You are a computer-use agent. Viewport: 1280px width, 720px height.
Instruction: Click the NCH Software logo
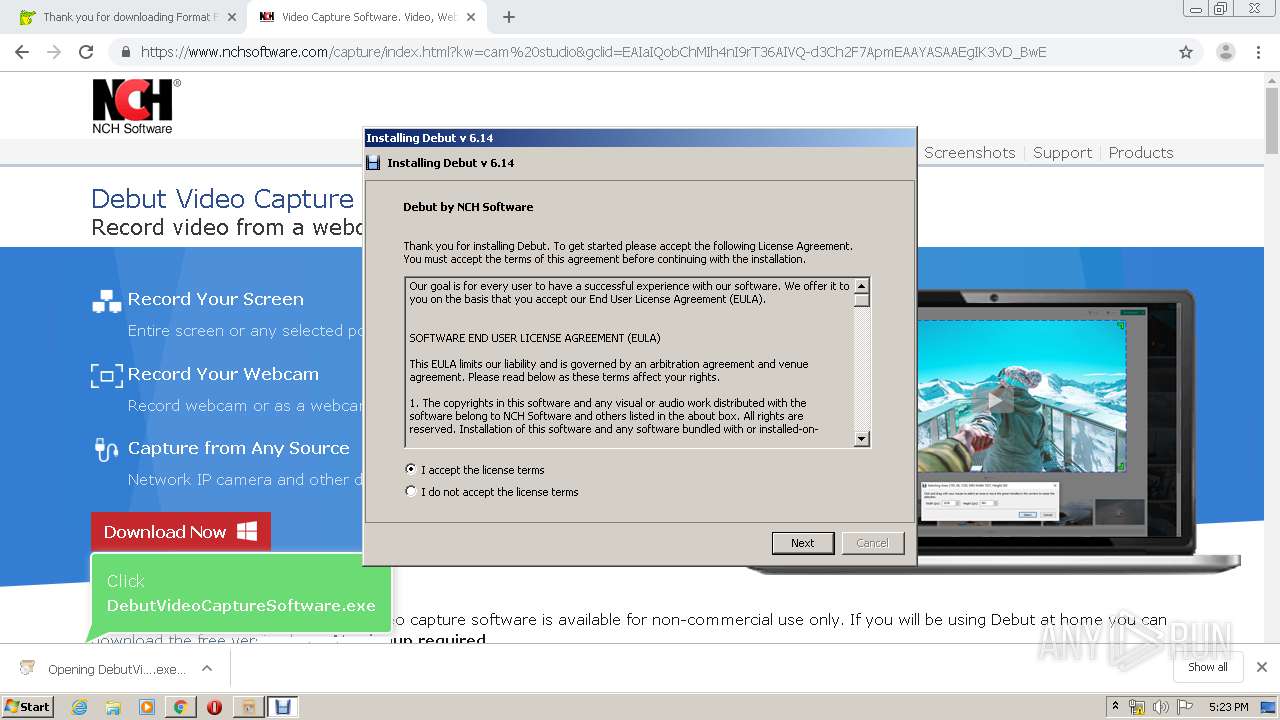(x=136, y=106)
